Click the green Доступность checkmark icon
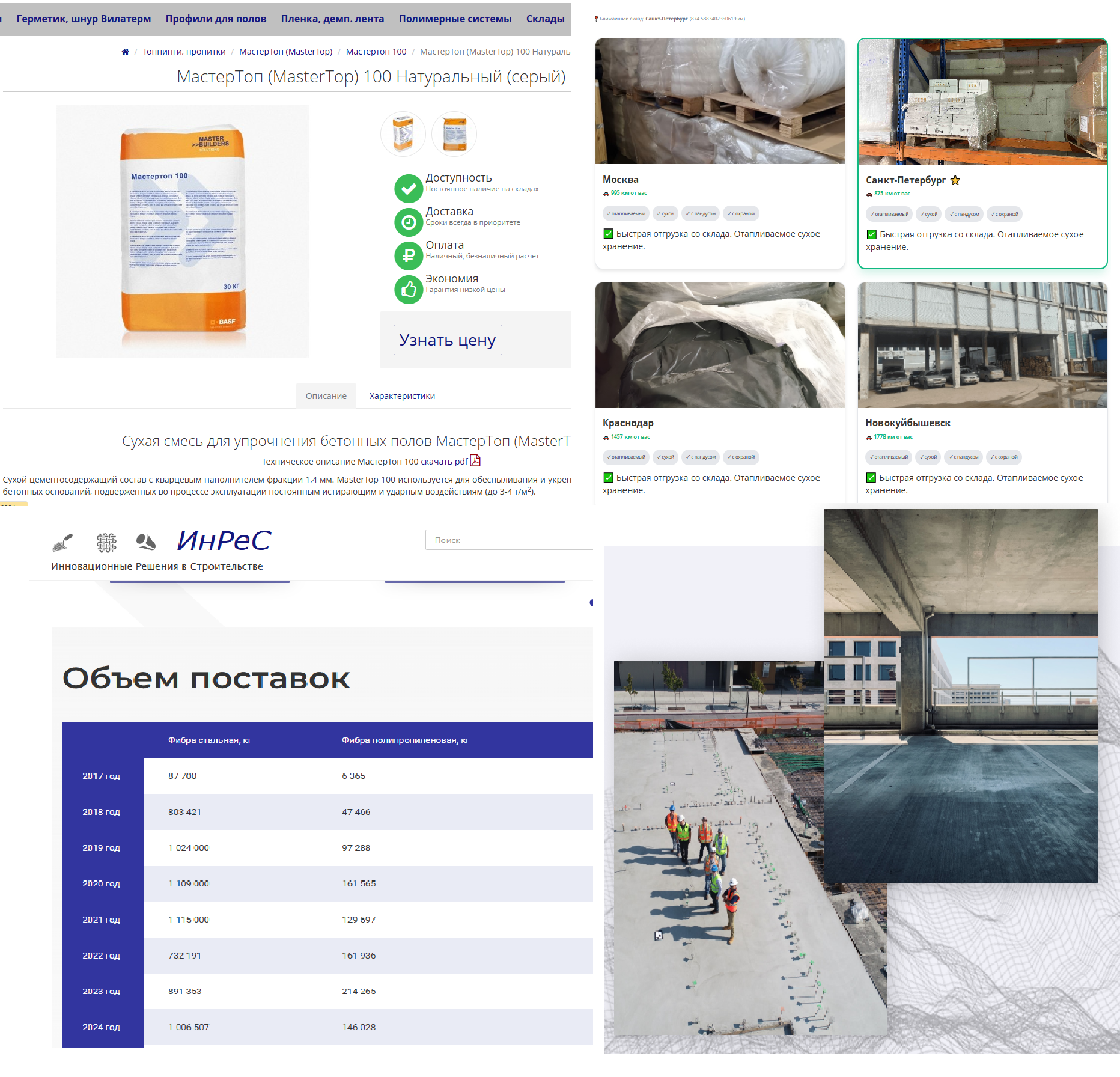The height and width of the screenshot is (1077, 1120). [409, 189]
